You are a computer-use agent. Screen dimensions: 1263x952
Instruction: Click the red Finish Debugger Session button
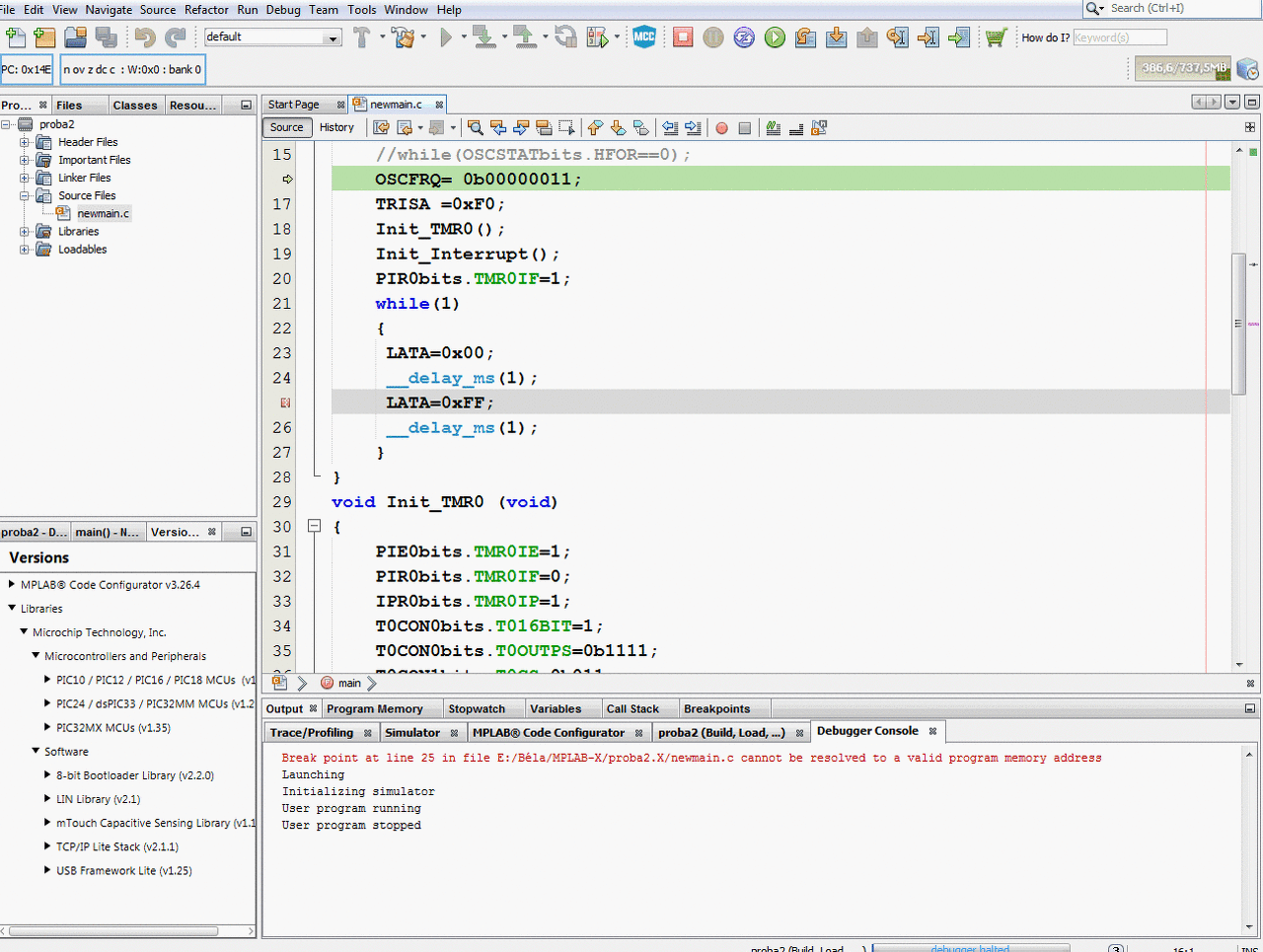pyautogui.click(x=683, y=37)
